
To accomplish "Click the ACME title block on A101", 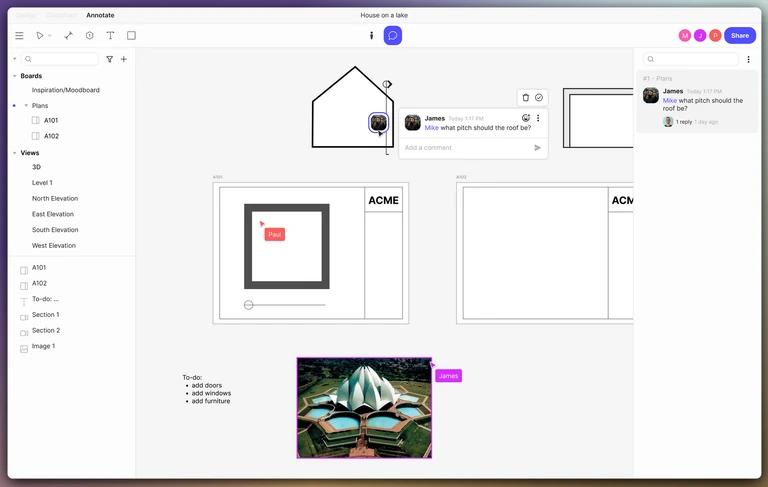I will [384, 200].
